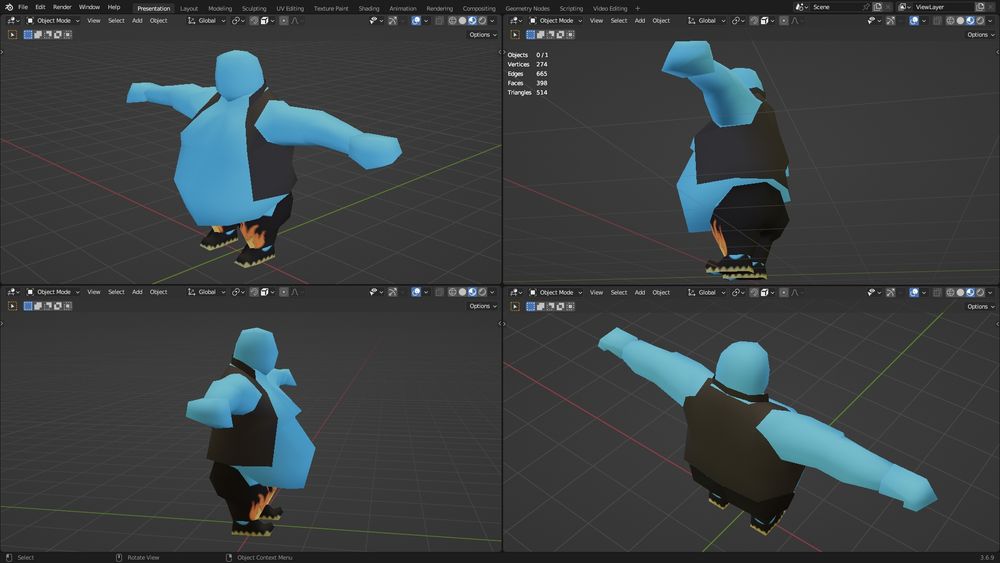1000x563 pixels.
Task: Choose 'extend selection' mode icon in top-left viewport
Action: (38, 34)
